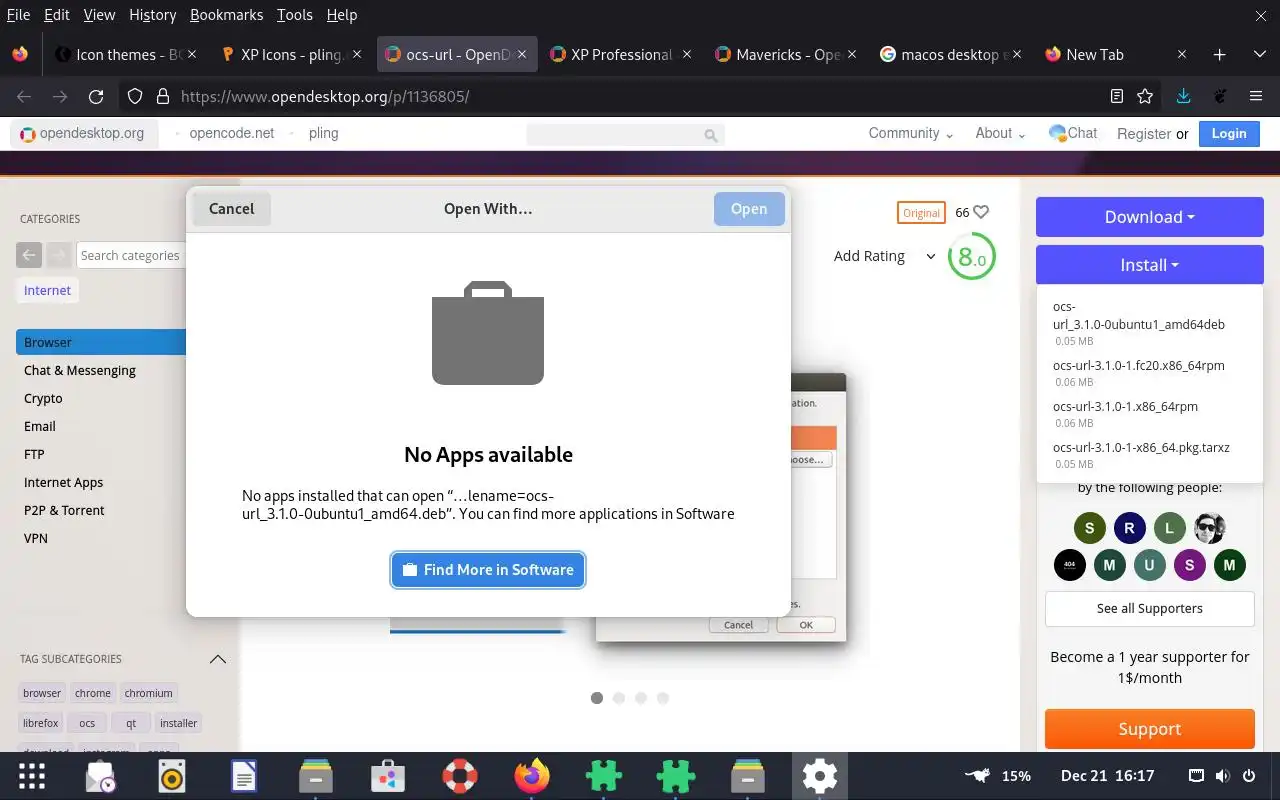Screen dimensions: 1280x800
Task: Switch to the Mavericks tab
Action: point(786,55)
